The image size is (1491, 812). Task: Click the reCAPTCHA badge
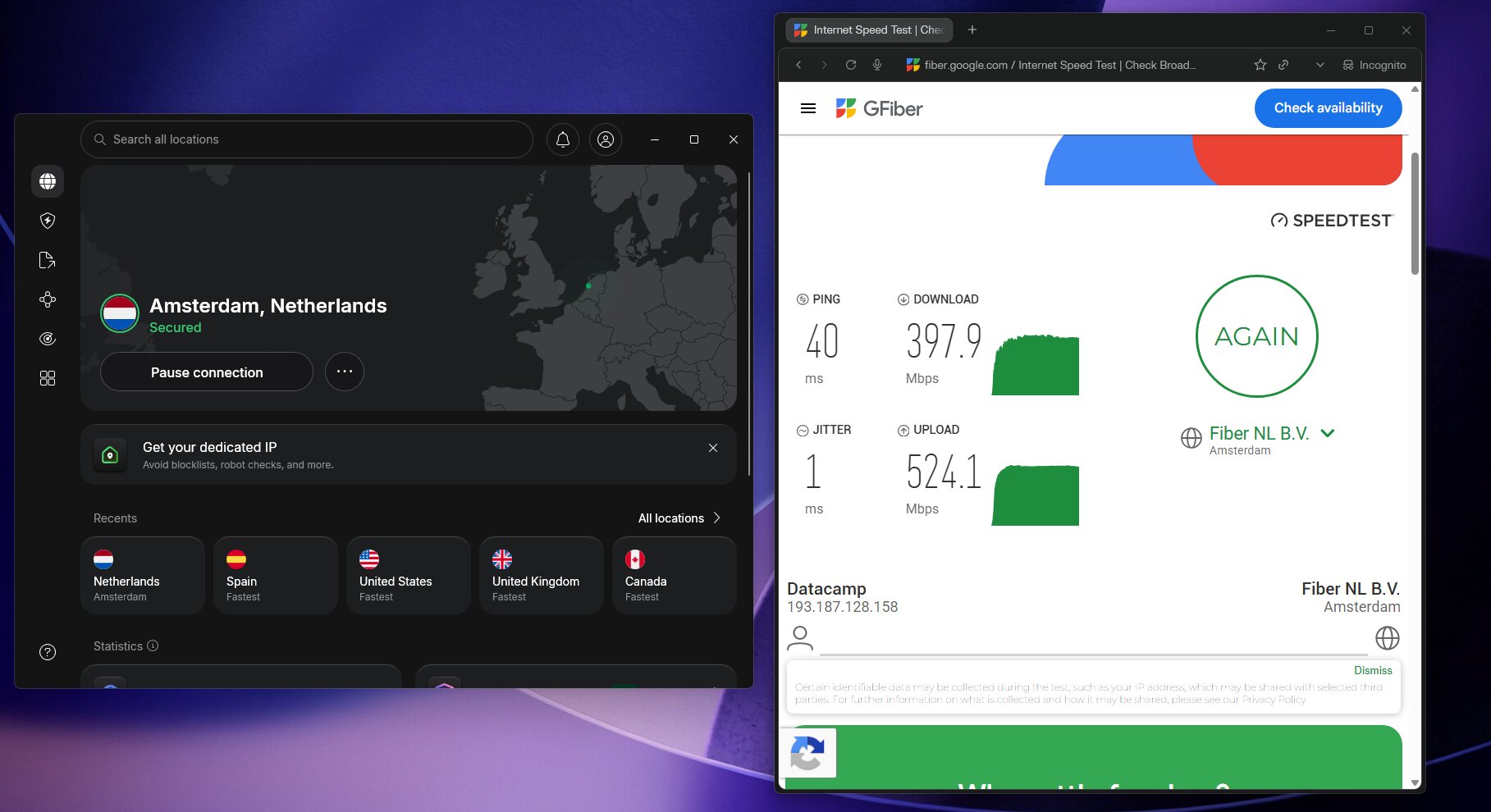(807, 752)
